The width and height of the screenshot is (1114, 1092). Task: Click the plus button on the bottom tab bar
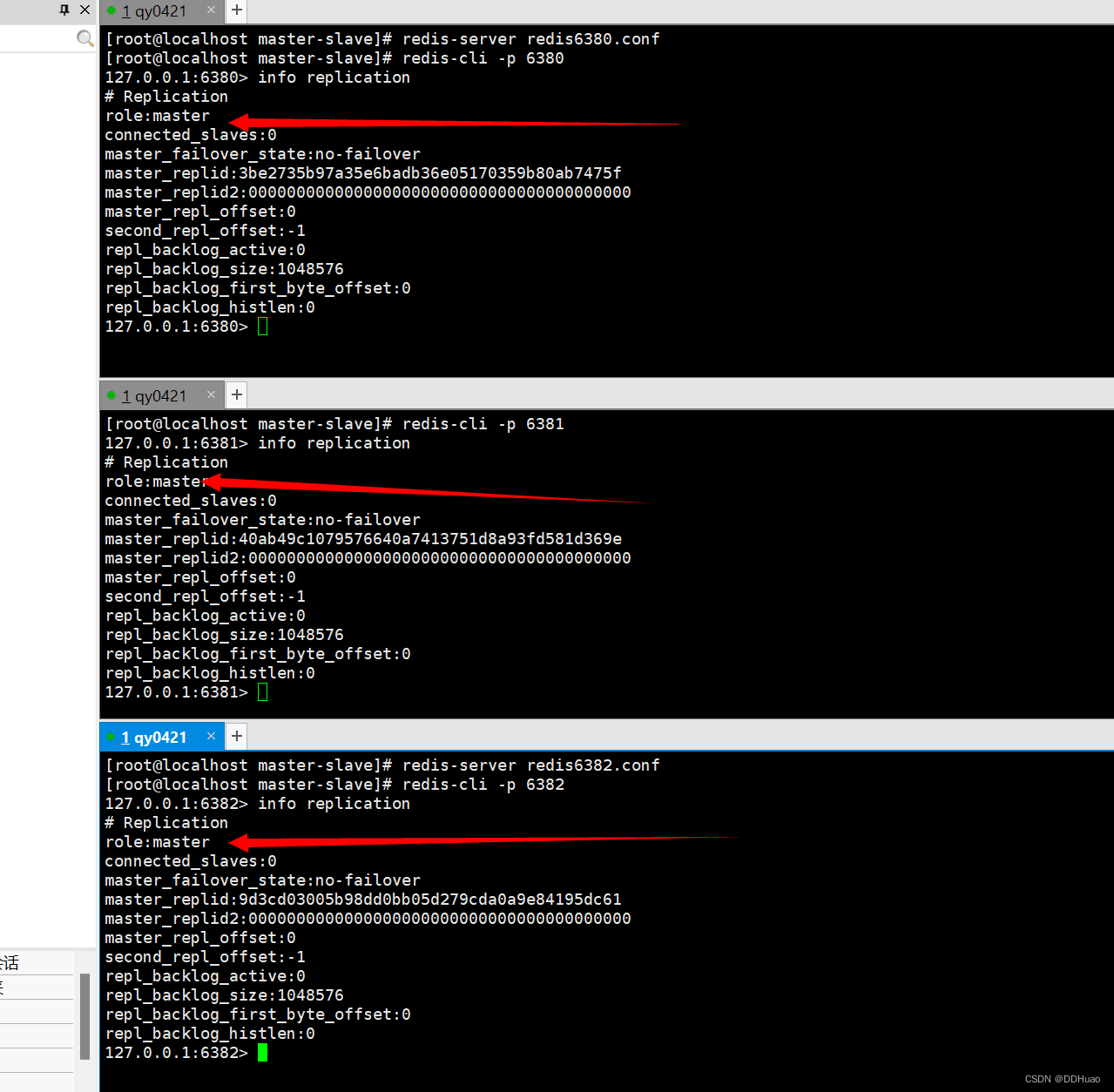[236, 735]
